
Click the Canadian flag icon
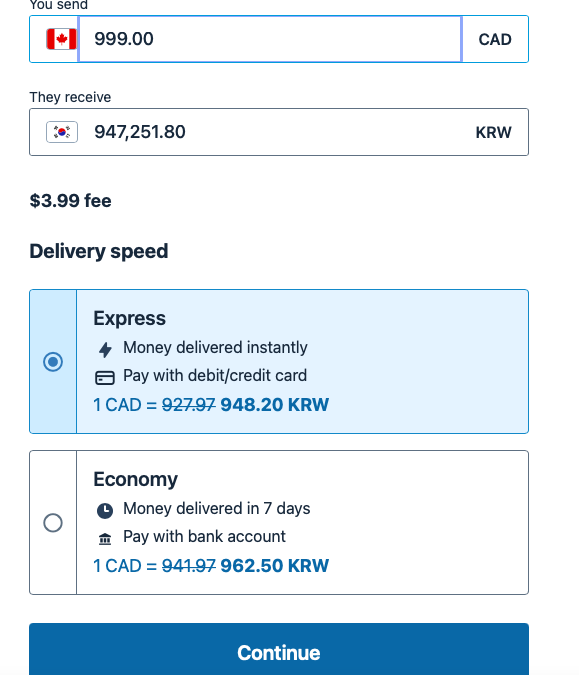click(x=62, y=39)
